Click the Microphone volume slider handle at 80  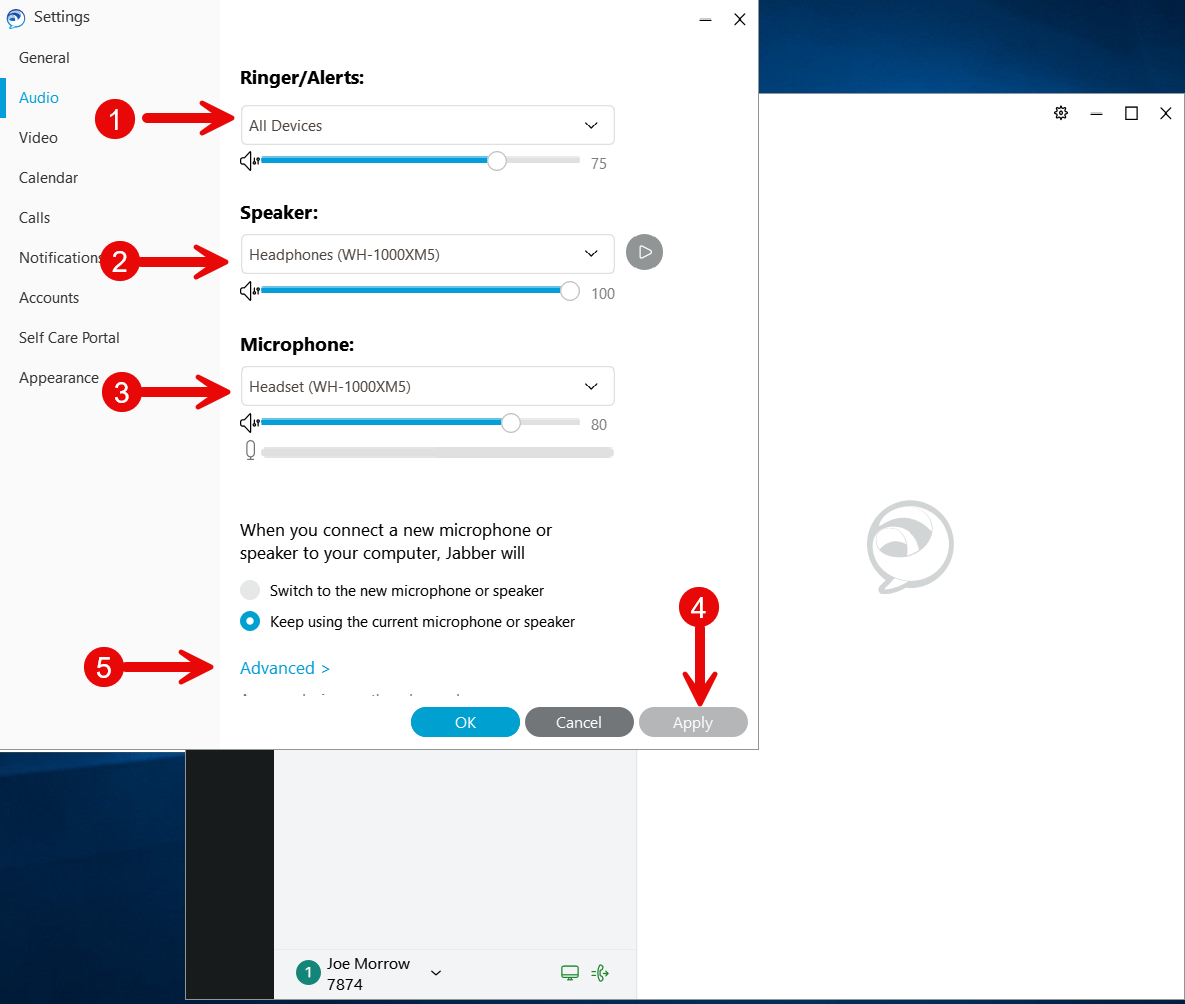[511, 423]
